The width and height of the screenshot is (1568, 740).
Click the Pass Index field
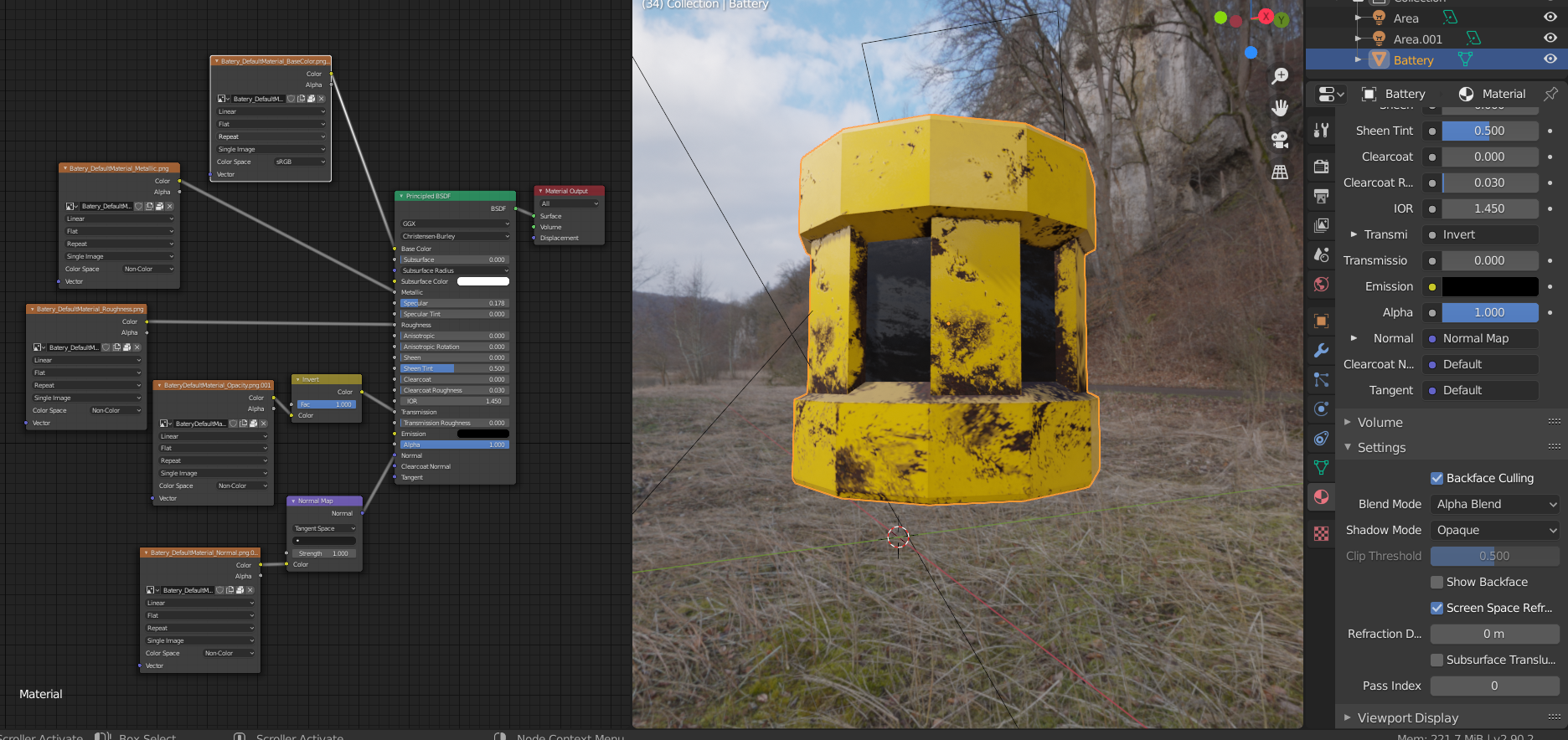(1495, 686)
